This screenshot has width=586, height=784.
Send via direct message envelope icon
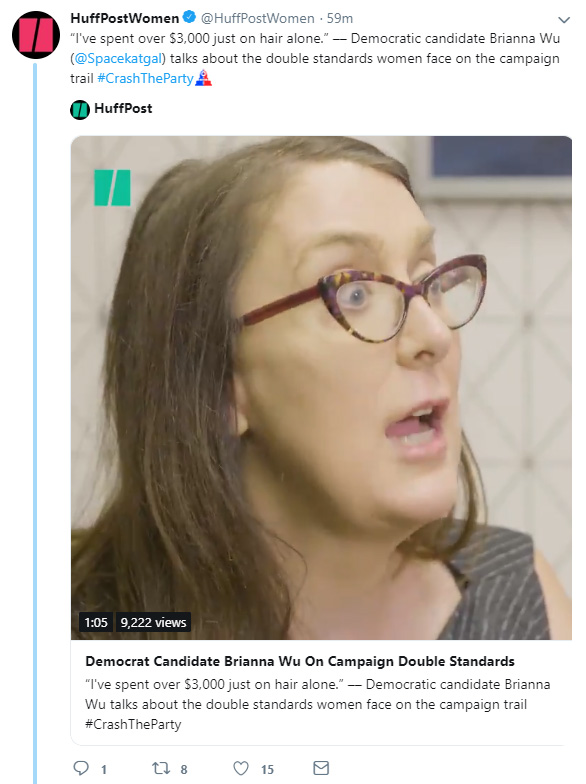pos(321,768)
